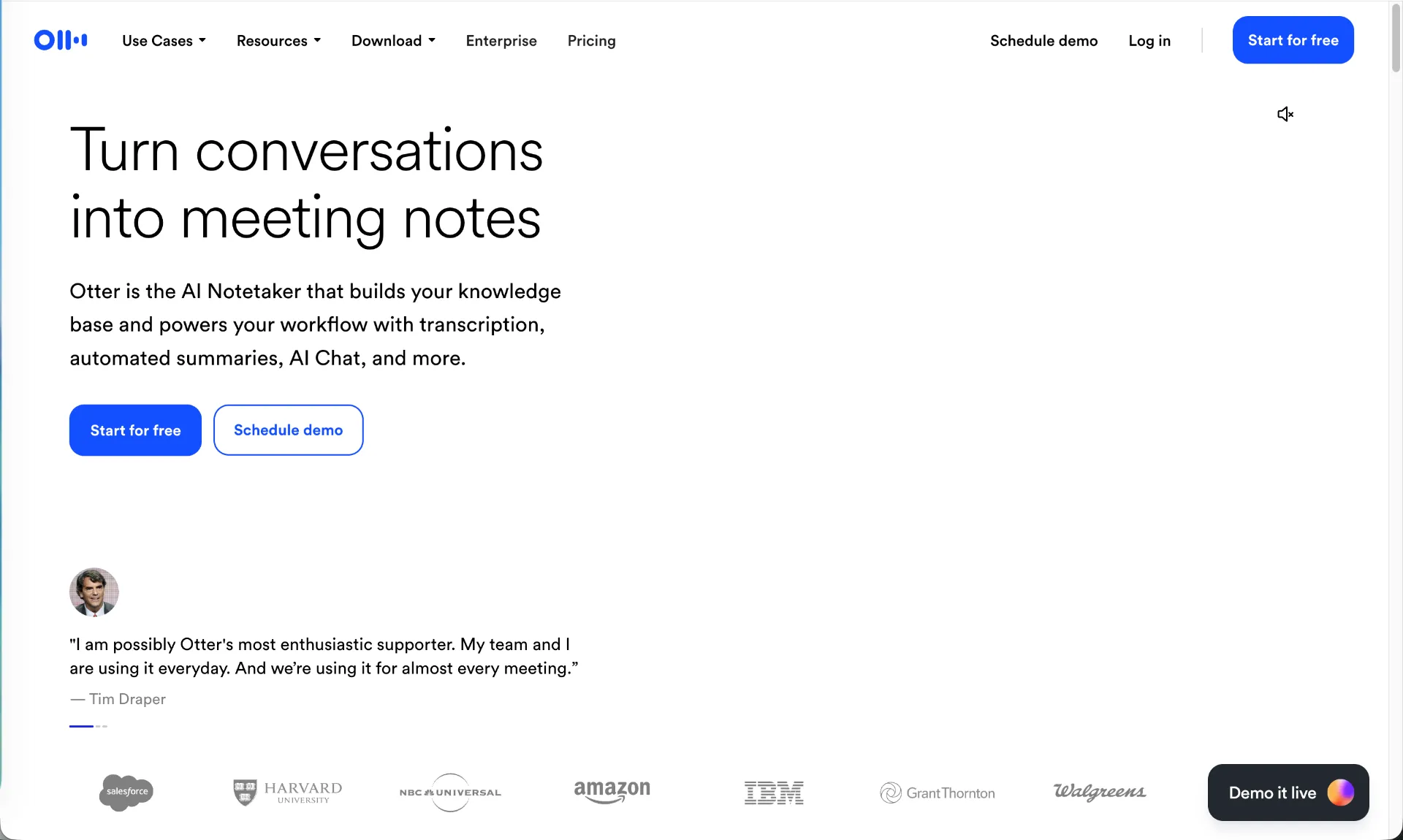Open the Resources dropdown menu
The width and height of the screenshot is (1403, 840).
(x=278, y=41)
